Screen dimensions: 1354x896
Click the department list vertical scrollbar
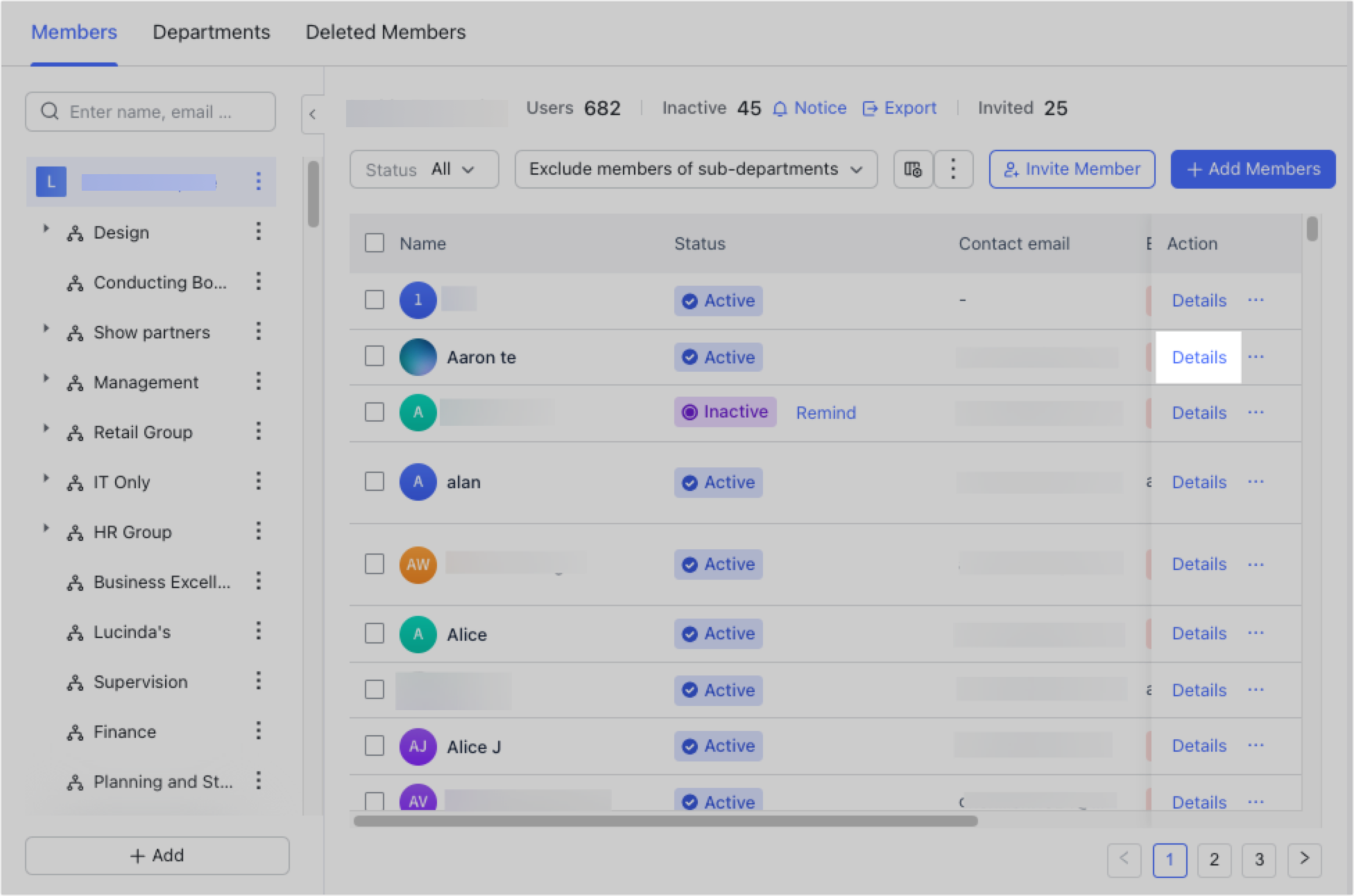coord(313,194)
